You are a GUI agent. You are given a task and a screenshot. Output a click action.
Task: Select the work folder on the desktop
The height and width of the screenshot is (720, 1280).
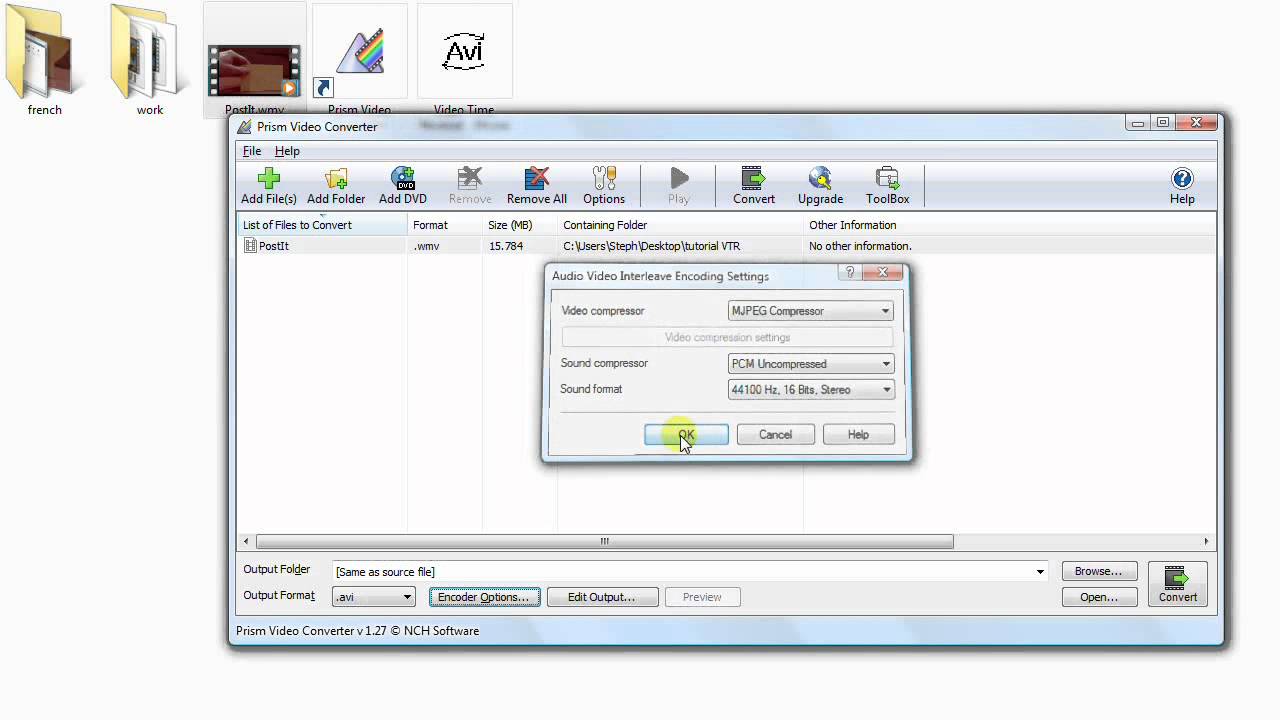[150, 60]
